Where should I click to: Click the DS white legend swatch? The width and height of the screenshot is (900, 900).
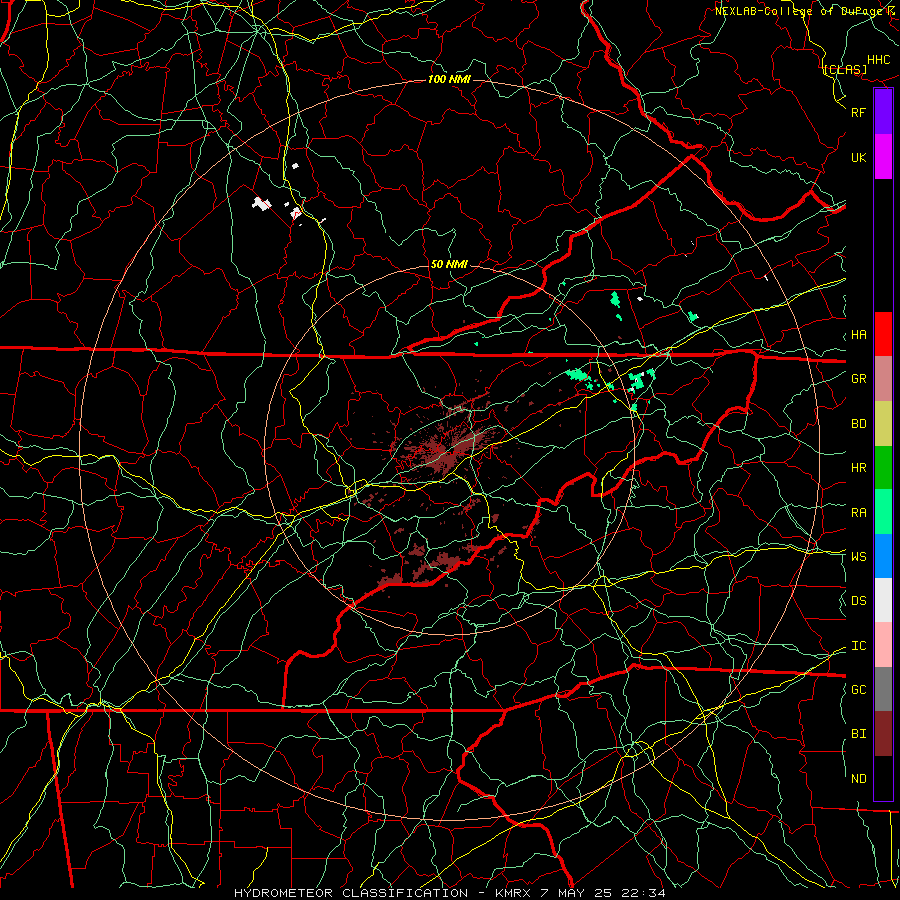coord(883,600)
